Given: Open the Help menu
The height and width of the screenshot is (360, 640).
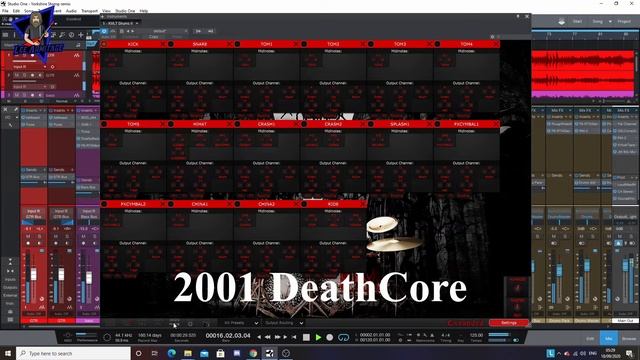Looking at the screenshot, I should point(144,11).
